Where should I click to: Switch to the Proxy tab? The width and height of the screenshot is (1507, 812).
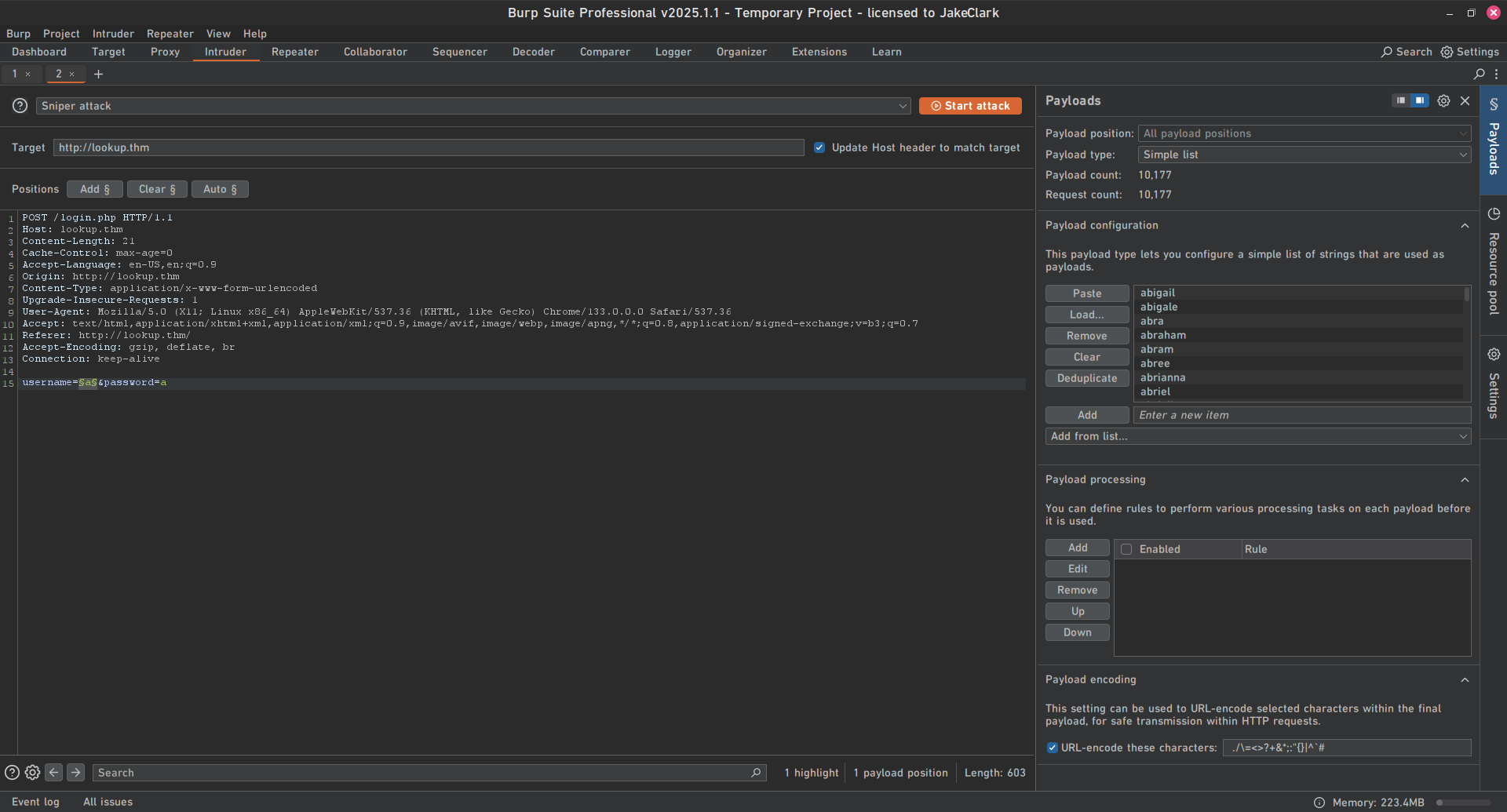click(165, 52)
